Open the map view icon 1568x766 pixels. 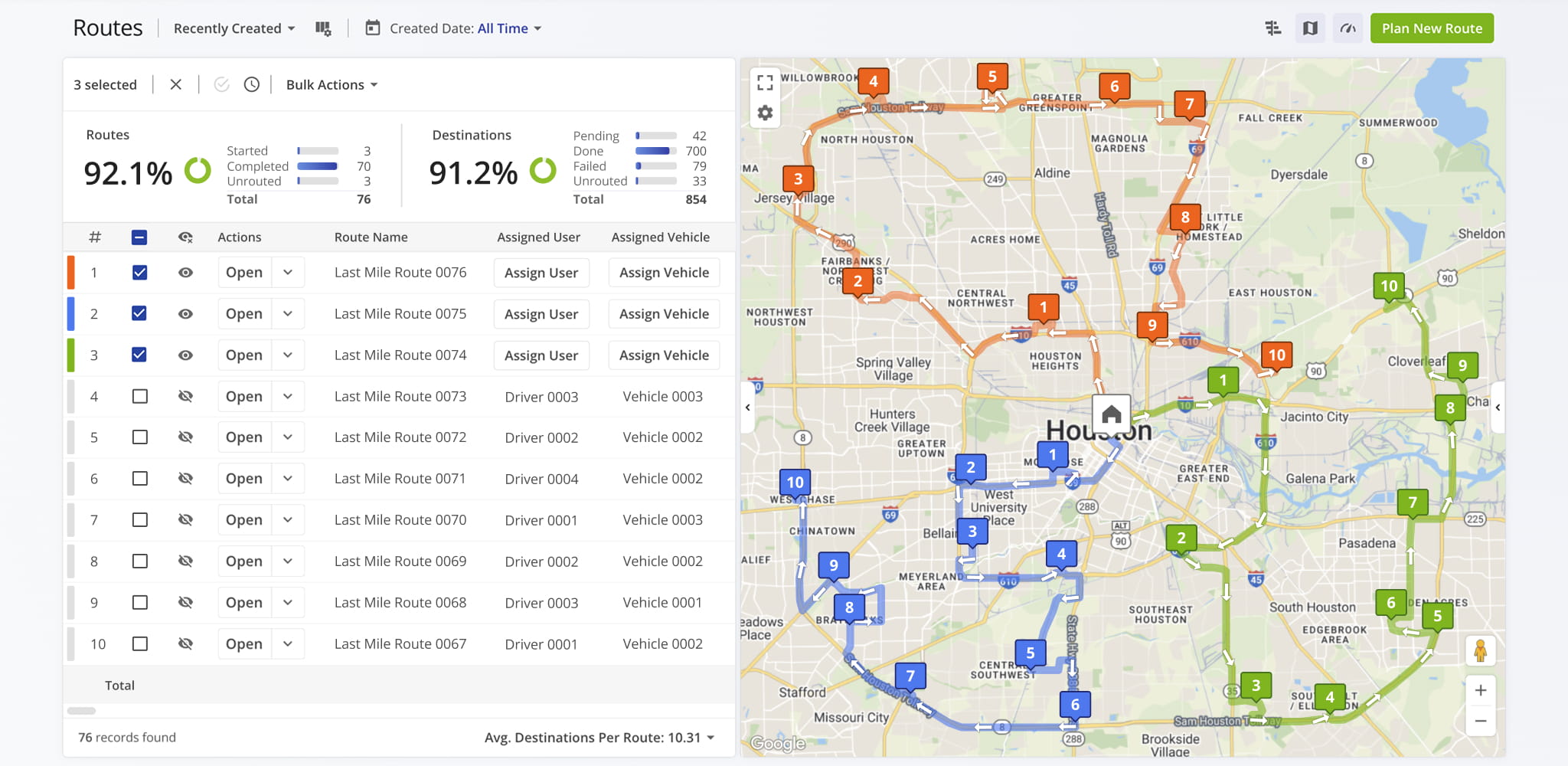point(1310,28)
